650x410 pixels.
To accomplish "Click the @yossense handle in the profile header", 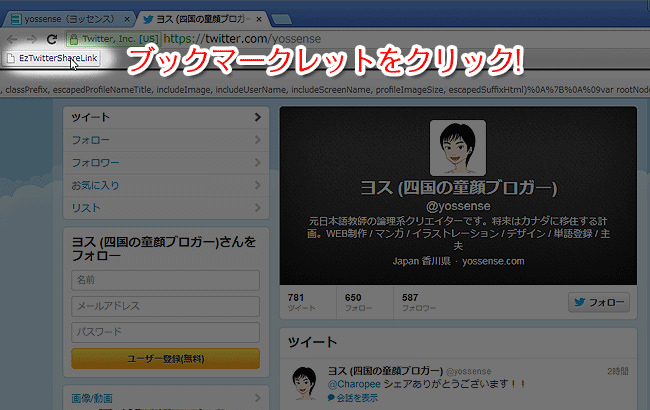I will pos(458,206).
